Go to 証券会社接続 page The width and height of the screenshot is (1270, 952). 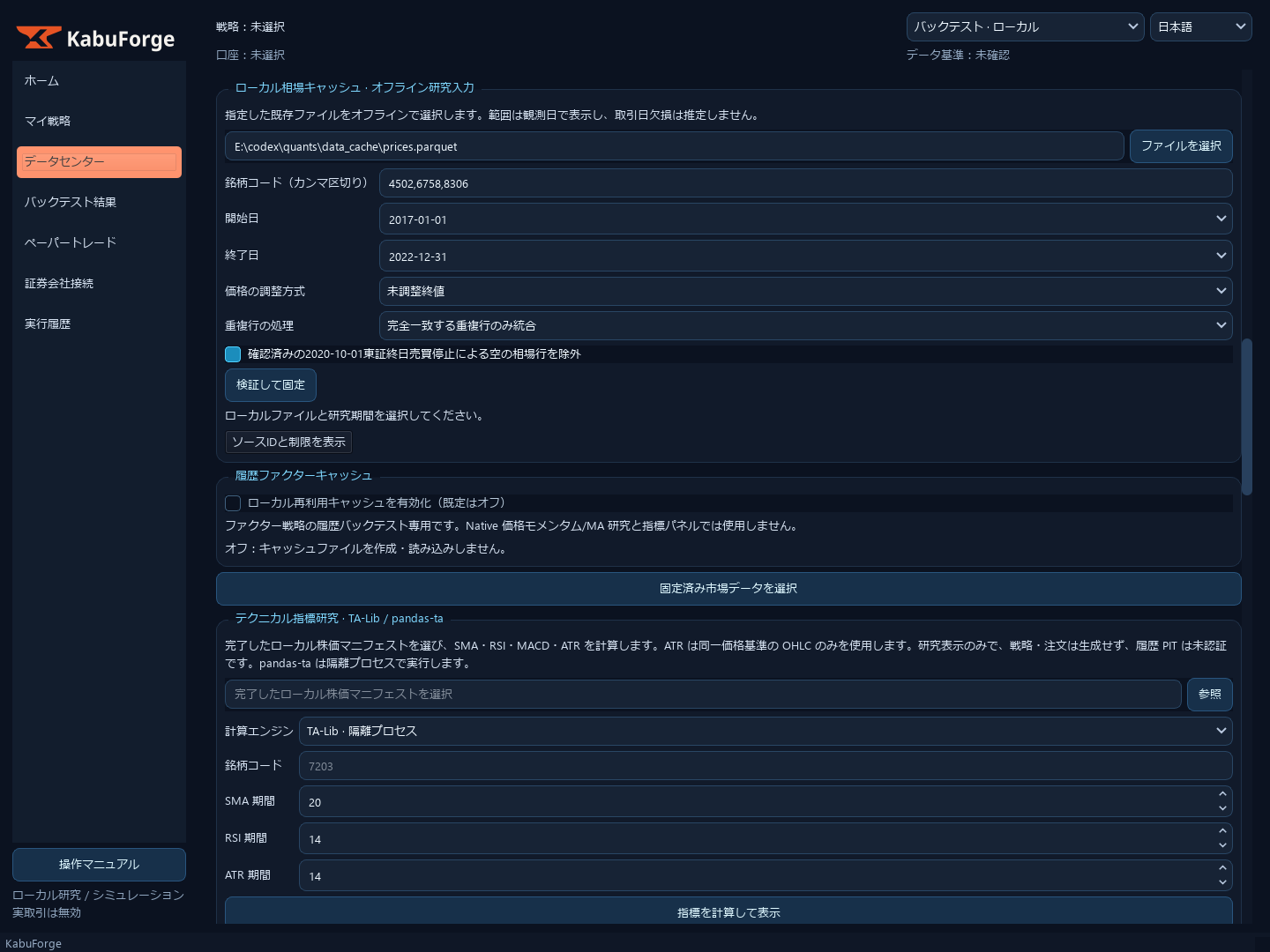[99, 284]
